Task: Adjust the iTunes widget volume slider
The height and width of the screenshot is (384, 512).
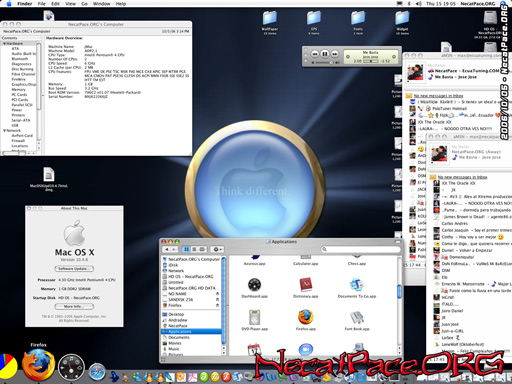Action: (324, 63)
